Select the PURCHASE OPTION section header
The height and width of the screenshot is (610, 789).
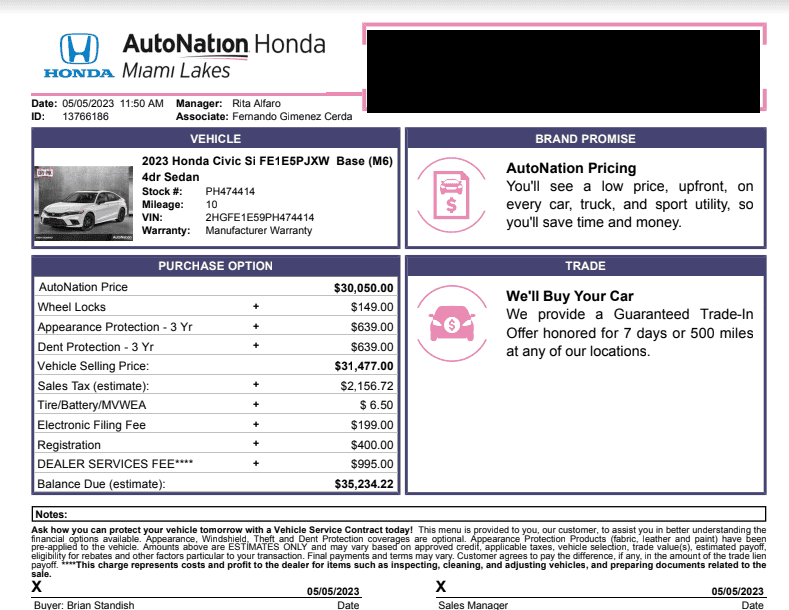pos(215,266)
